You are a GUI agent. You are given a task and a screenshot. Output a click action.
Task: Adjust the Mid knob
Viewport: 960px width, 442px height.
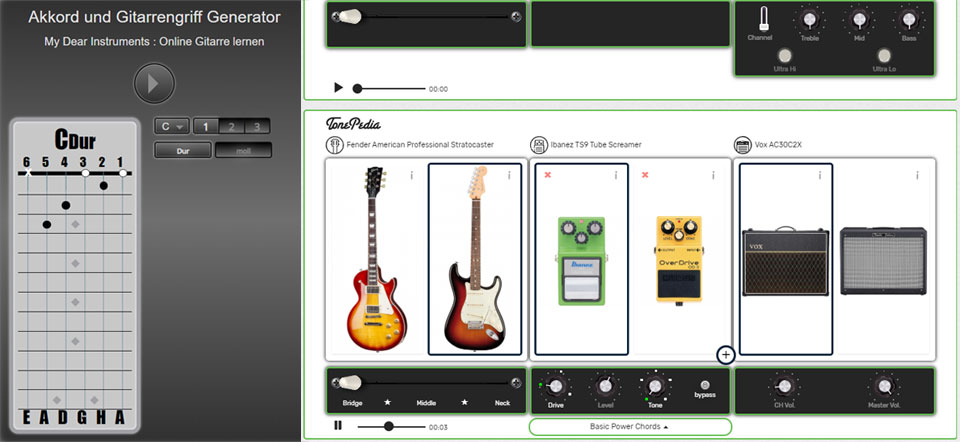coord(860,20)
